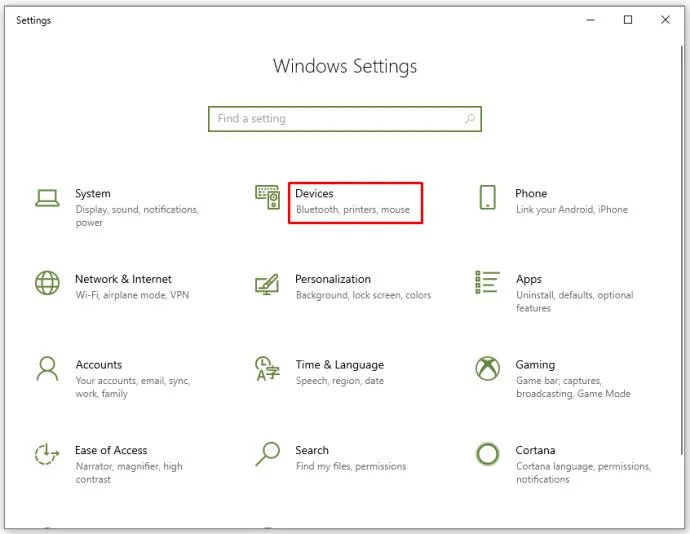
Task: Click the Time & Language clock icon
Action: point(267,368)
